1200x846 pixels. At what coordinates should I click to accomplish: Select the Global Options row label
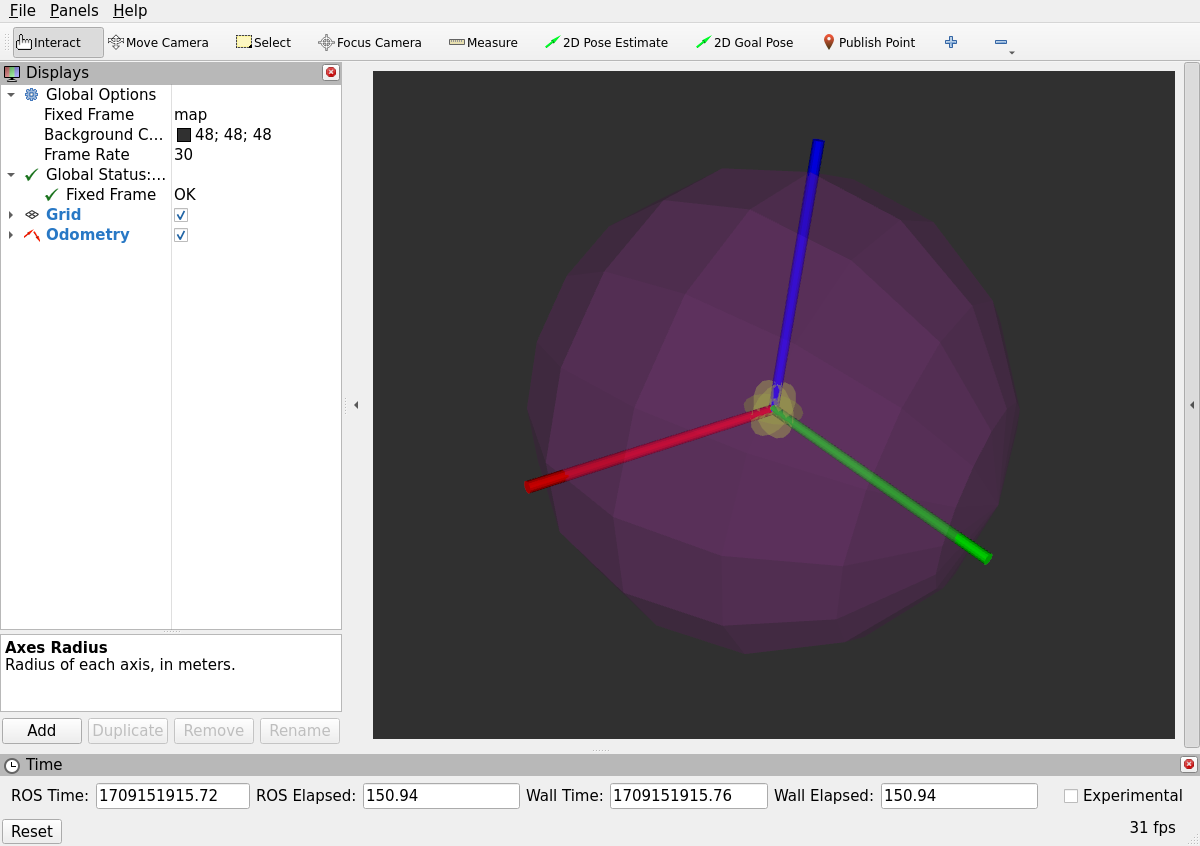[101, 94]
